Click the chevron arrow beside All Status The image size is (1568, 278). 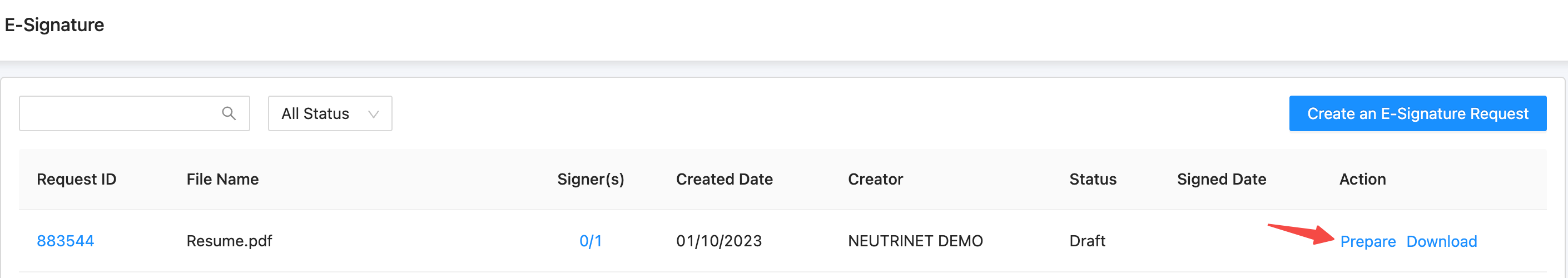(x=373, y=115)
